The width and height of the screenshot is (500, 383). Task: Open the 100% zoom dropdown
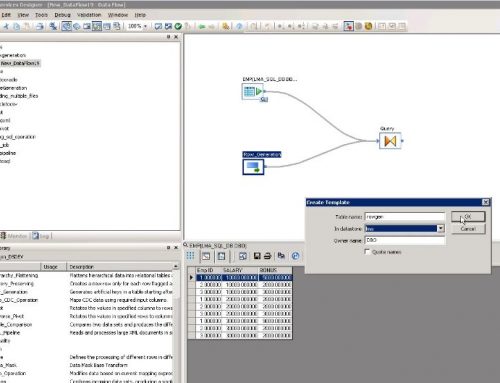click(145, 26)
